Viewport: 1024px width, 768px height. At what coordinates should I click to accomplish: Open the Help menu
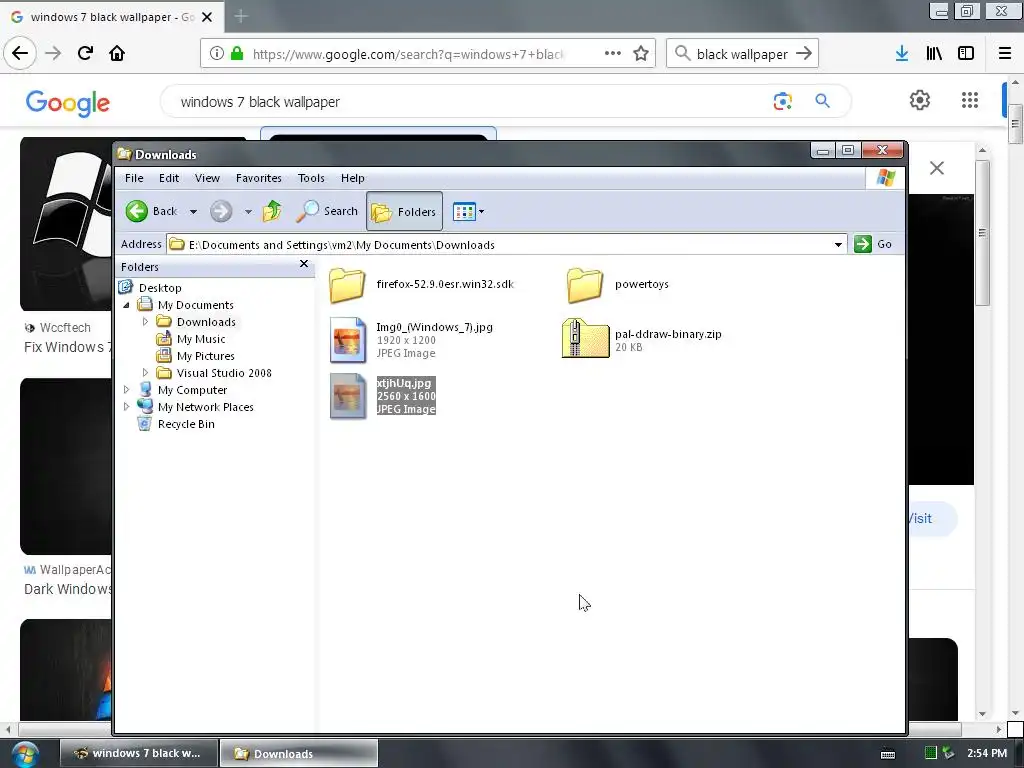pyautogui.click(x=353, y=178)
